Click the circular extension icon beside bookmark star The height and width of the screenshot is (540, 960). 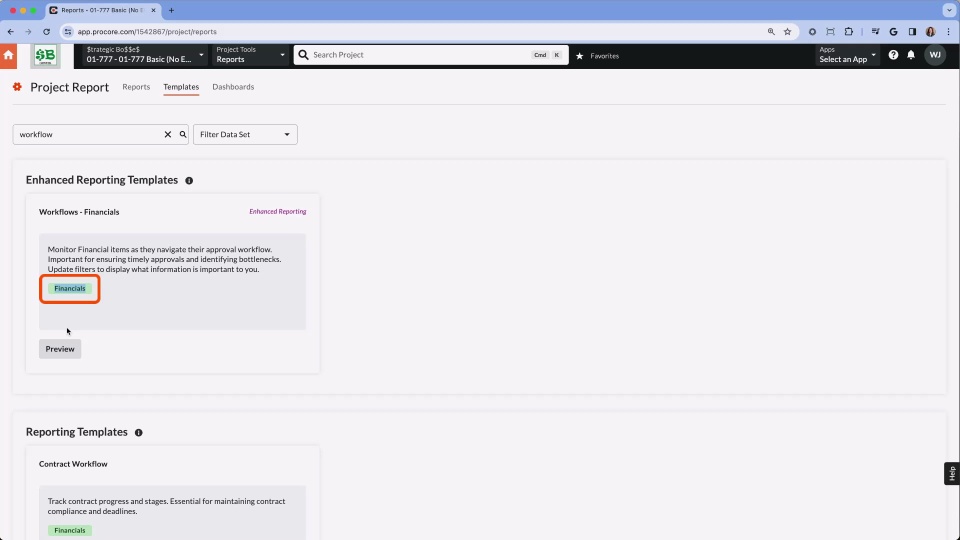click(x=812, y=32)
